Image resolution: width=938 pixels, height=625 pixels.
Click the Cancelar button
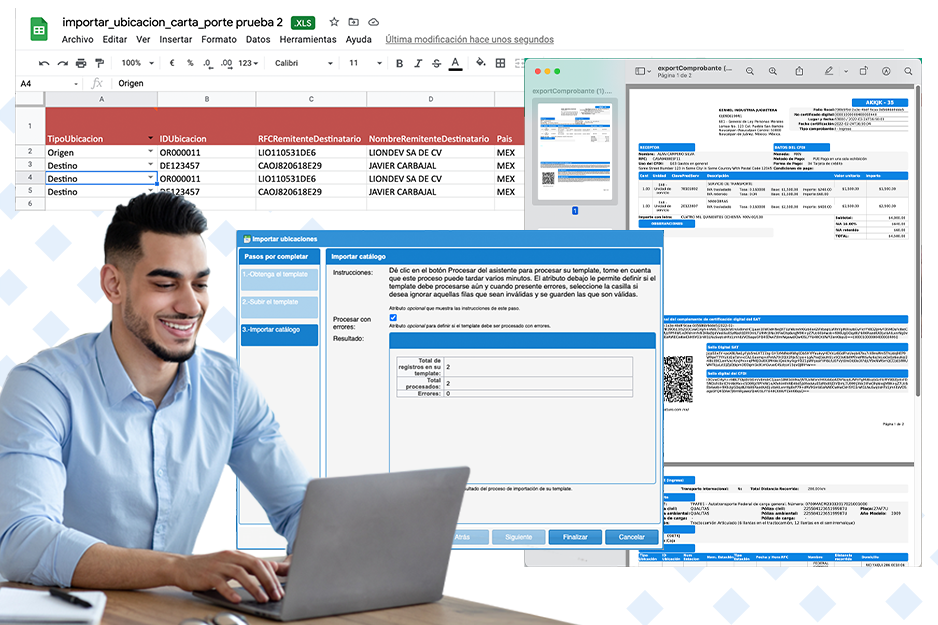click(x=631, y=537)
